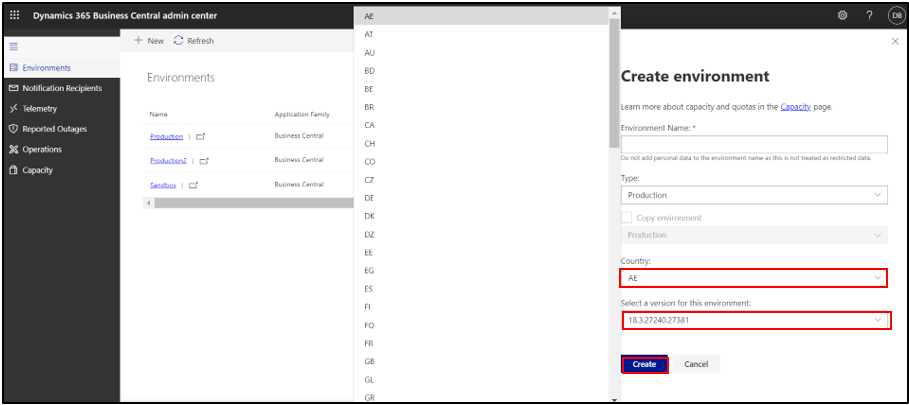Open the Type dropdown showing Production
Screen dimensions: 909x405
pyautogui.click(x=754, y=195)
